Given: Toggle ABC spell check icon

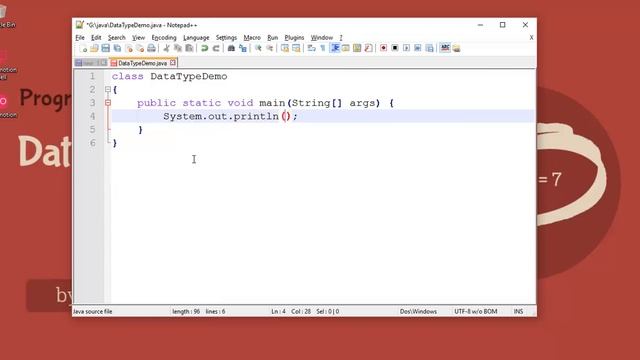Looking at the screenshot, I should click(x=445, y=48).
